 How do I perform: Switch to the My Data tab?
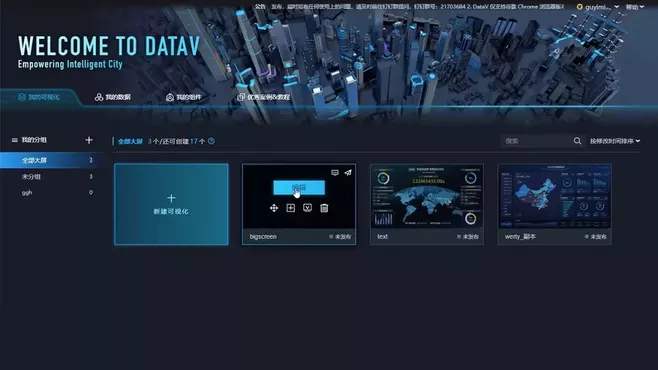tap(112, 97)
